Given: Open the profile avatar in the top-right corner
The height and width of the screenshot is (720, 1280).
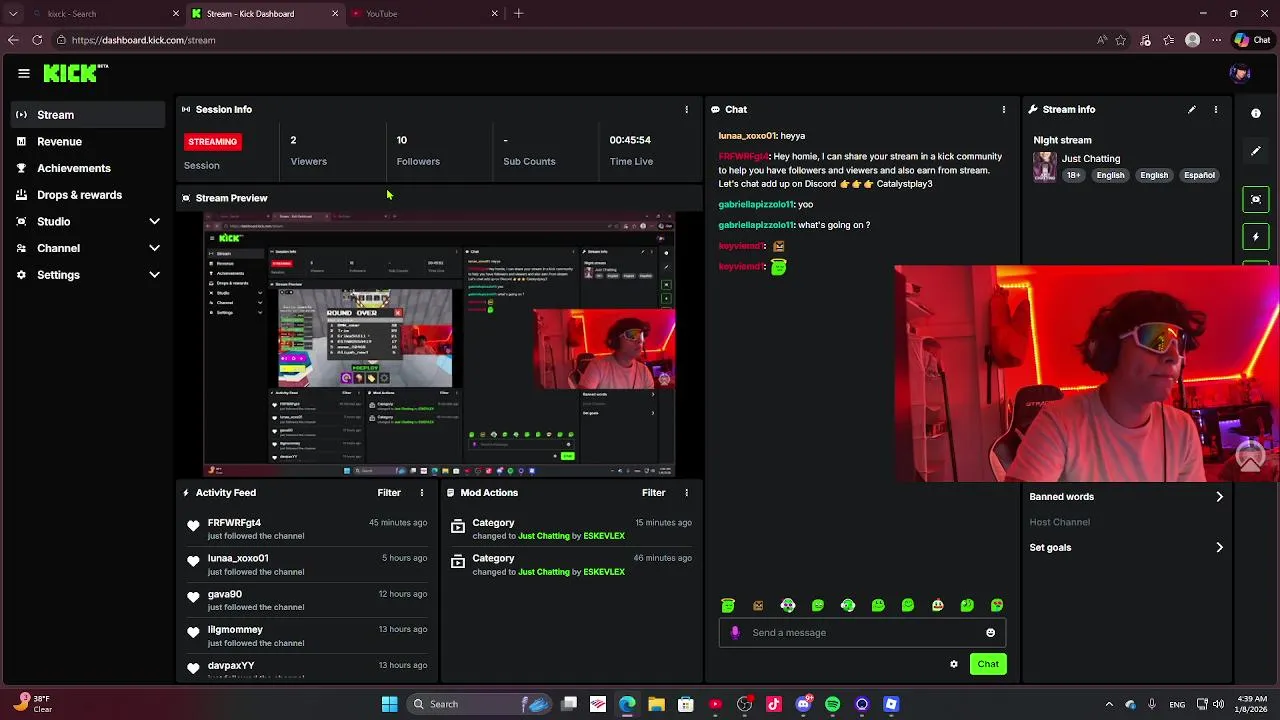Looking at the screenshot, I should [1240, 73].
